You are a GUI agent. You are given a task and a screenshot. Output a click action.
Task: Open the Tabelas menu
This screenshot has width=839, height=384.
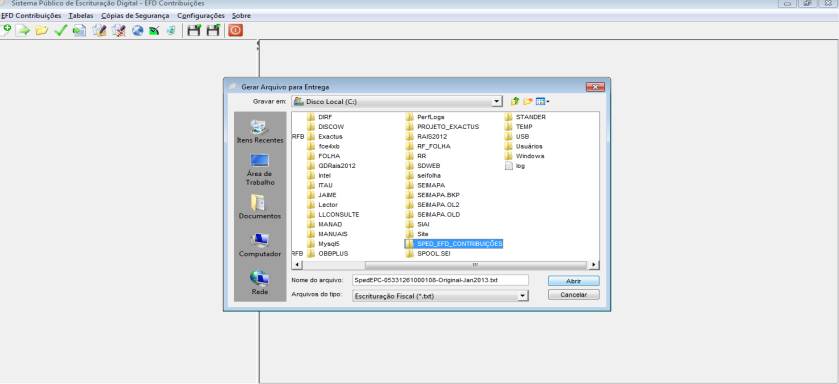81,16
